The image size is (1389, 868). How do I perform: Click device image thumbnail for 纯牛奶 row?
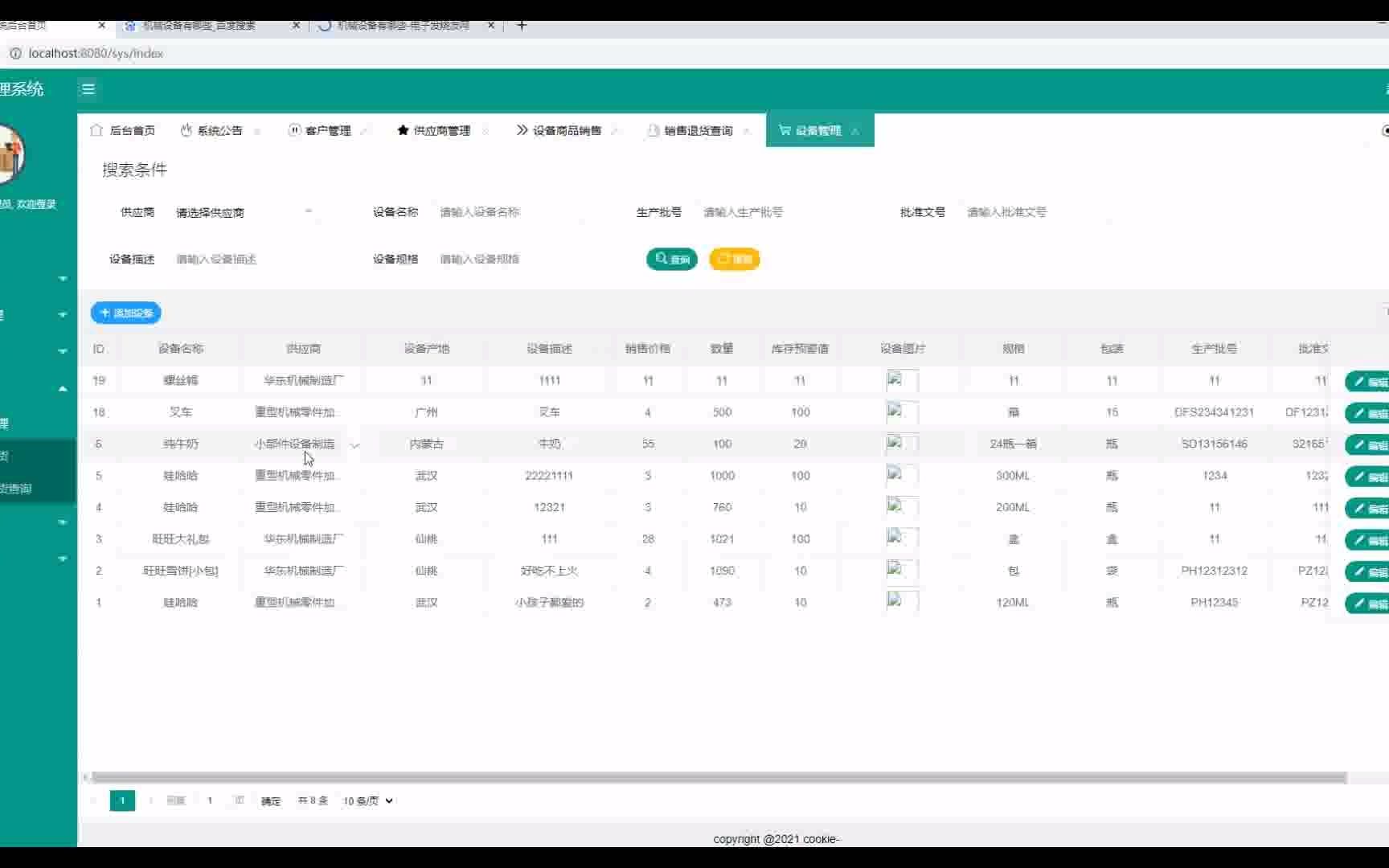(x=902, y=444)
